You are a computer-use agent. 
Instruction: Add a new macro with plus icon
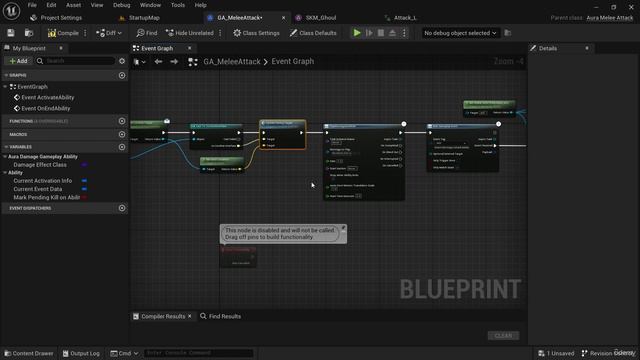[122, 134]
